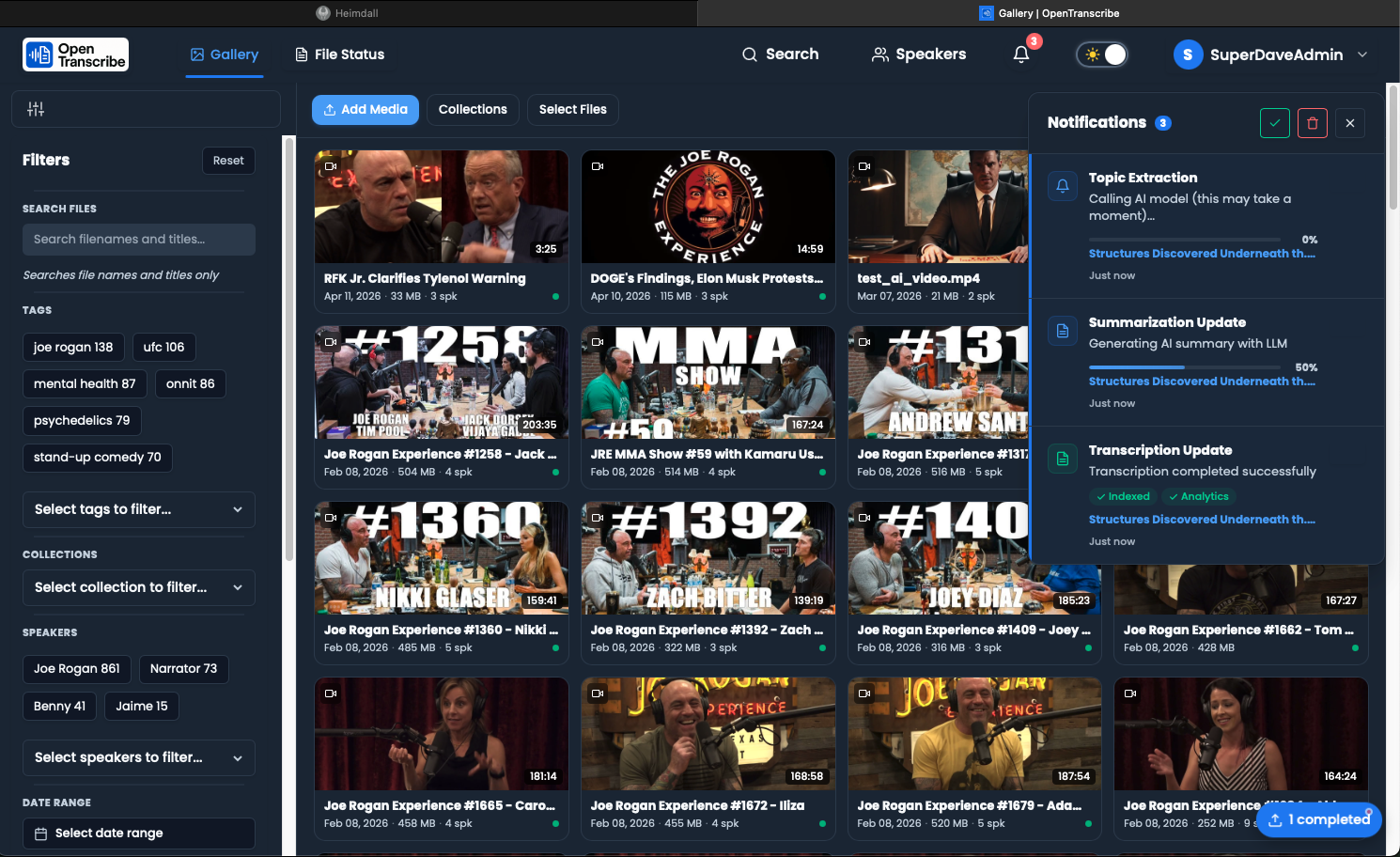Open the Joe Rogan Experience #1392 thumbnail
This screenshot has width=1400, height=857.
coord(708,558)
